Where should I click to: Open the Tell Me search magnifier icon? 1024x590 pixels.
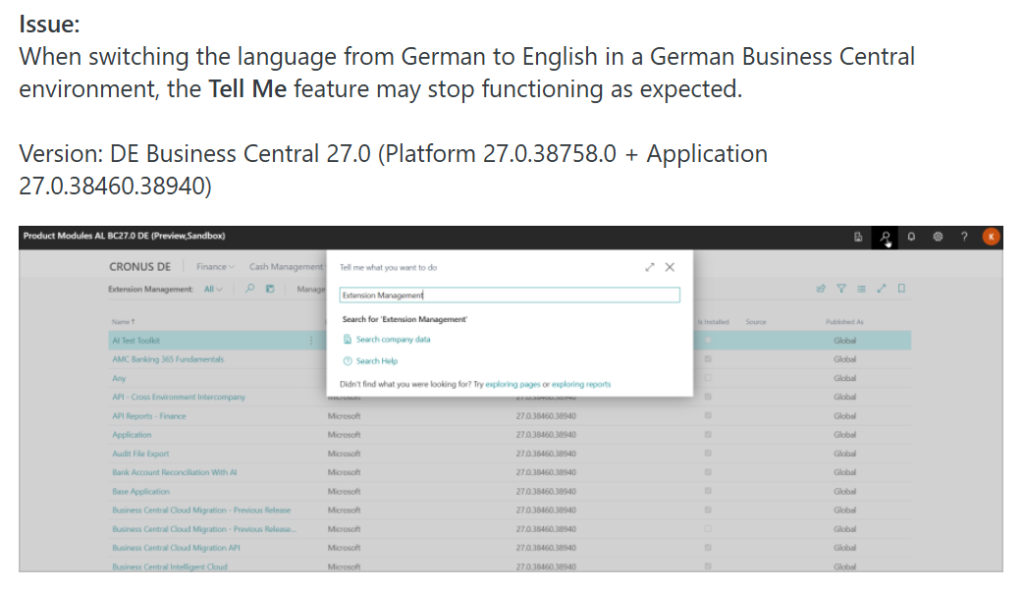[885, 237]
